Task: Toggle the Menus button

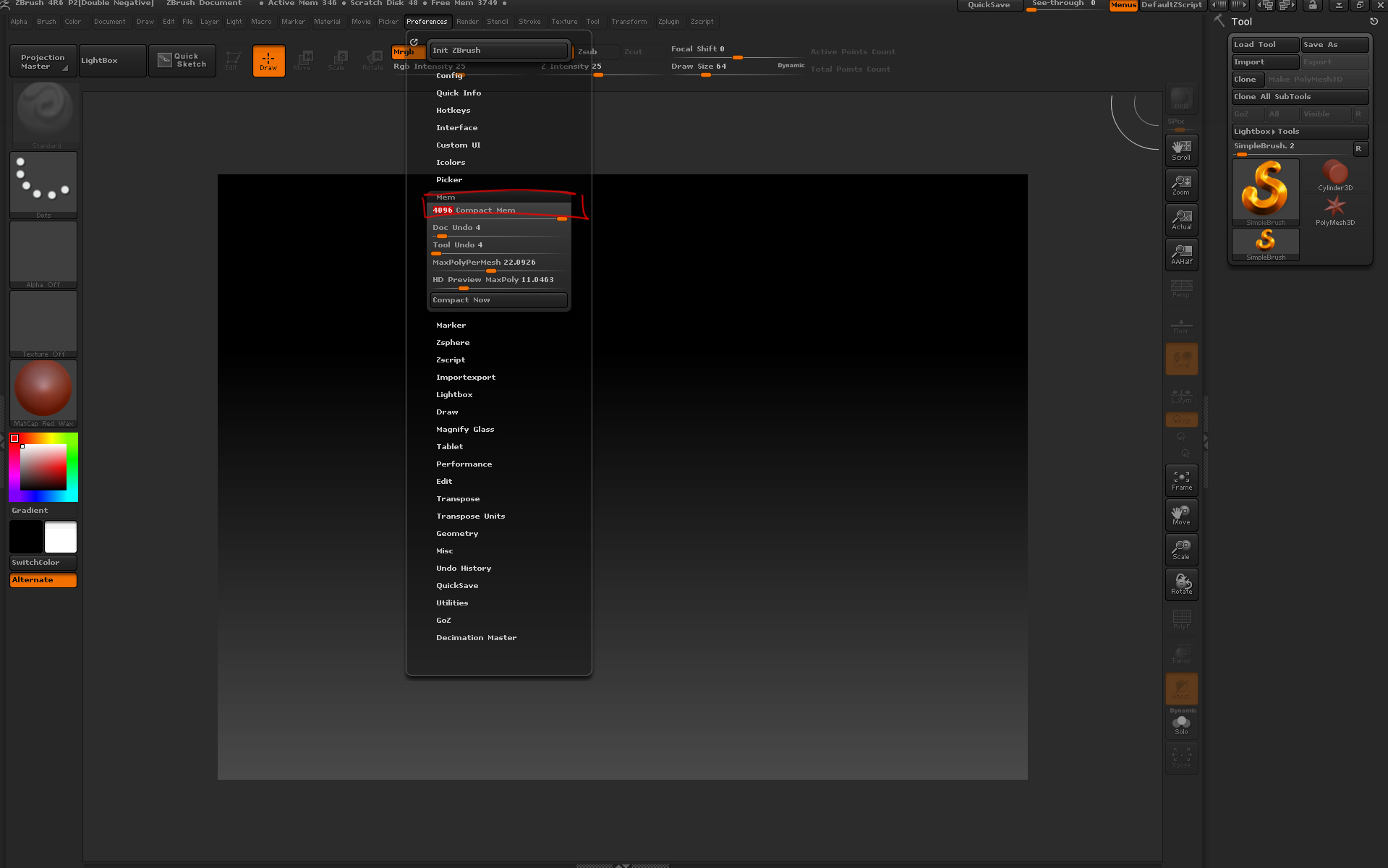Action: point(1123,5)
